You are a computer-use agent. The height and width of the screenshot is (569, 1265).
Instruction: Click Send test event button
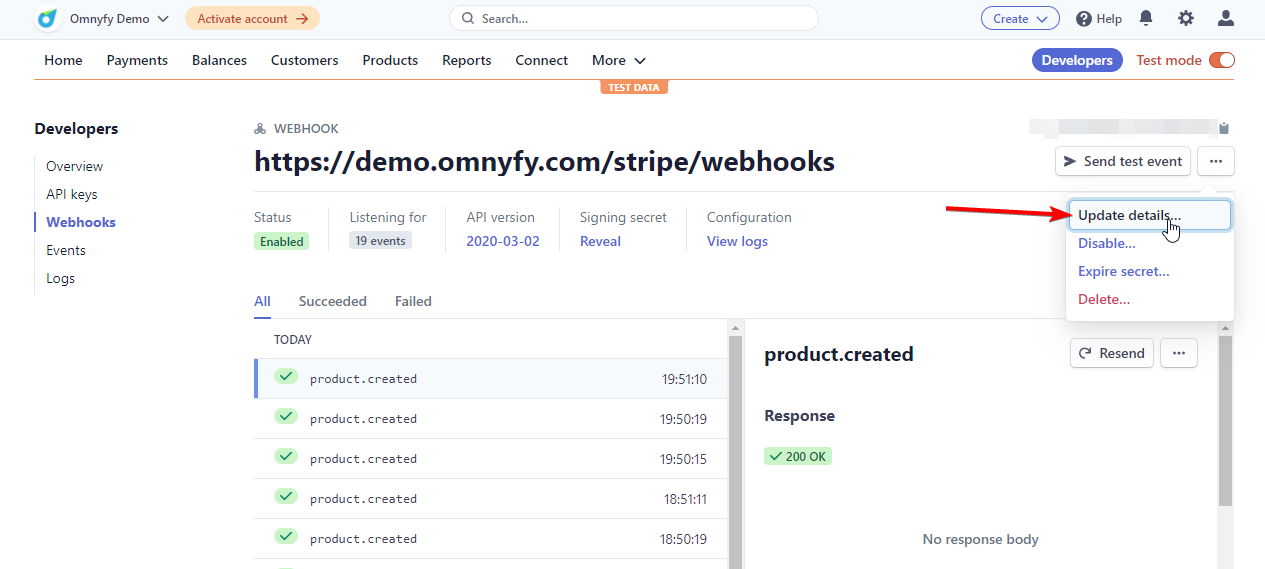(x=1123, y=161)
